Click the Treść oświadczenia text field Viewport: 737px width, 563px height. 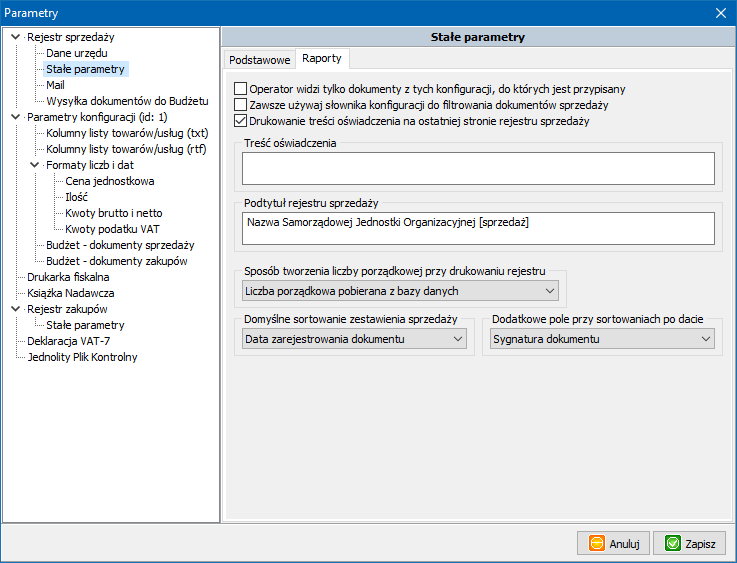tap(478, 168)
